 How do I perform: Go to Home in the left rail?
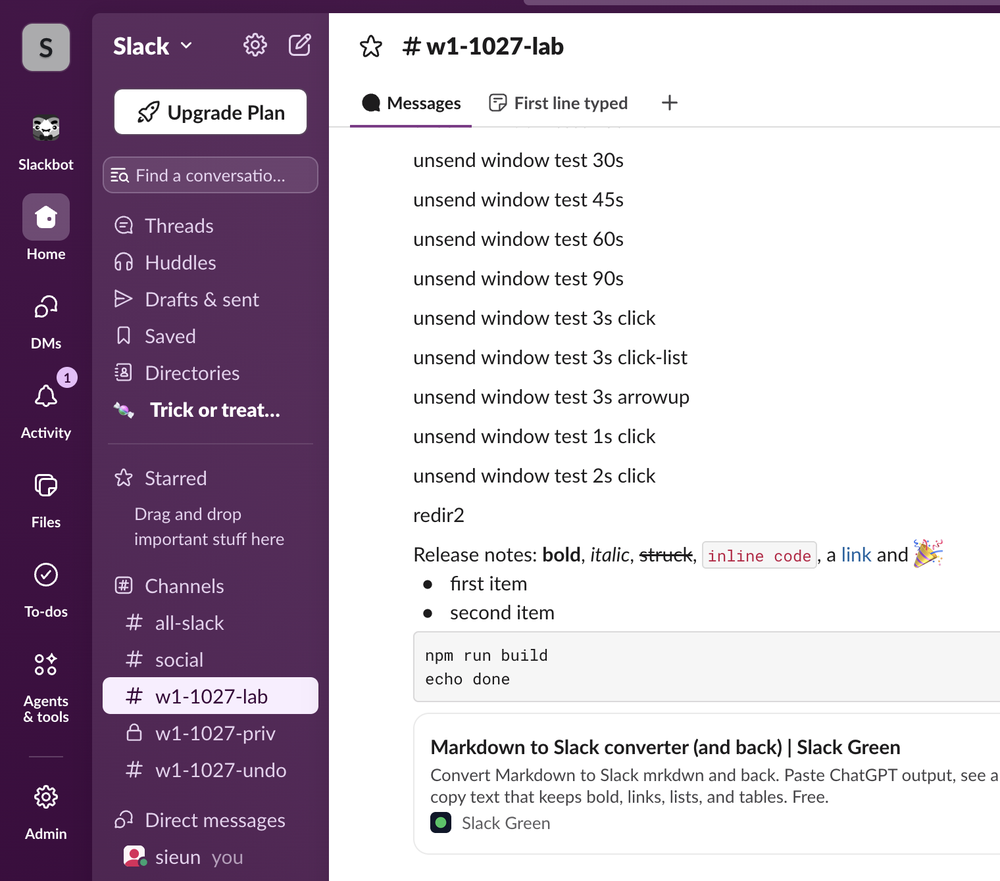coord(46,228)
